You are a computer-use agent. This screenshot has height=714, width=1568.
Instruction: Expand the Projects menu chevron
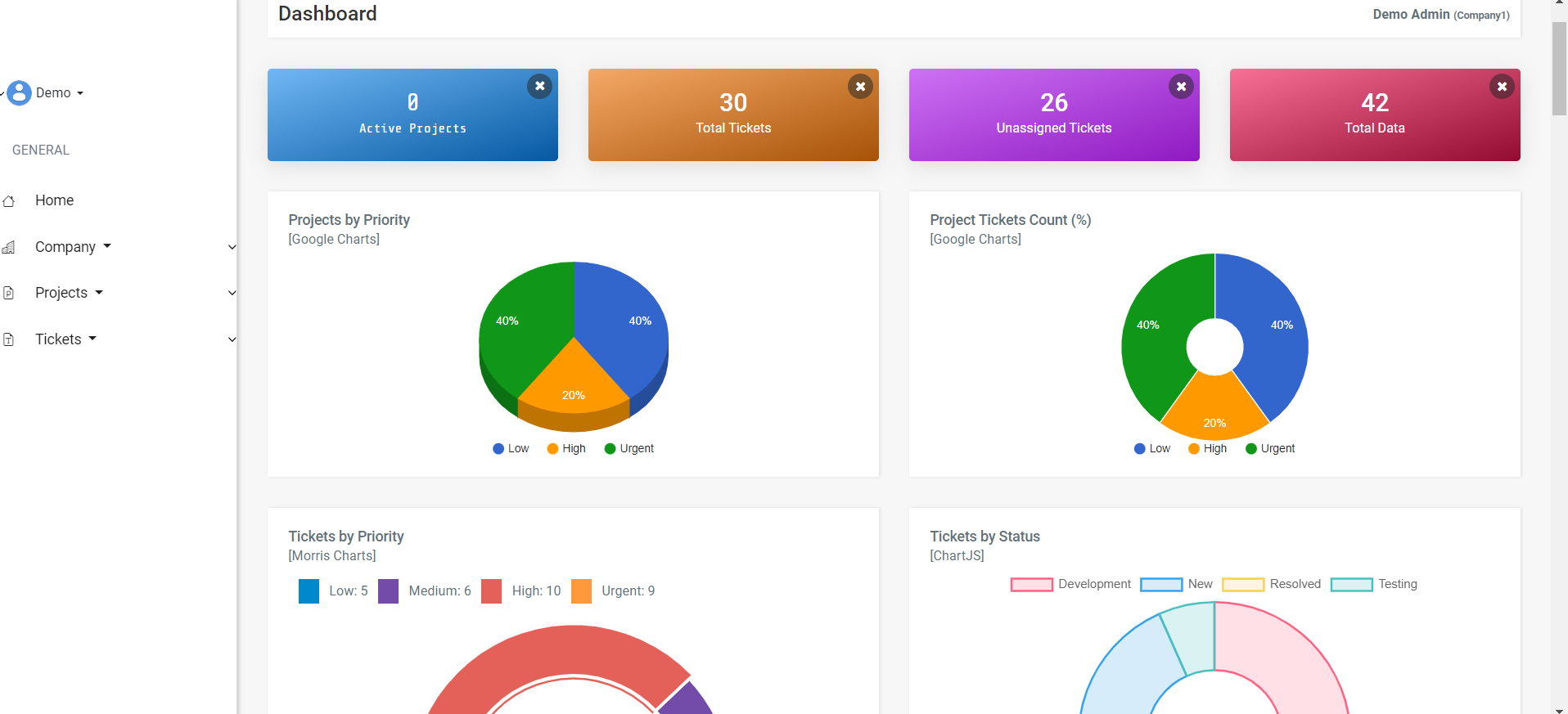click(232, 293)
